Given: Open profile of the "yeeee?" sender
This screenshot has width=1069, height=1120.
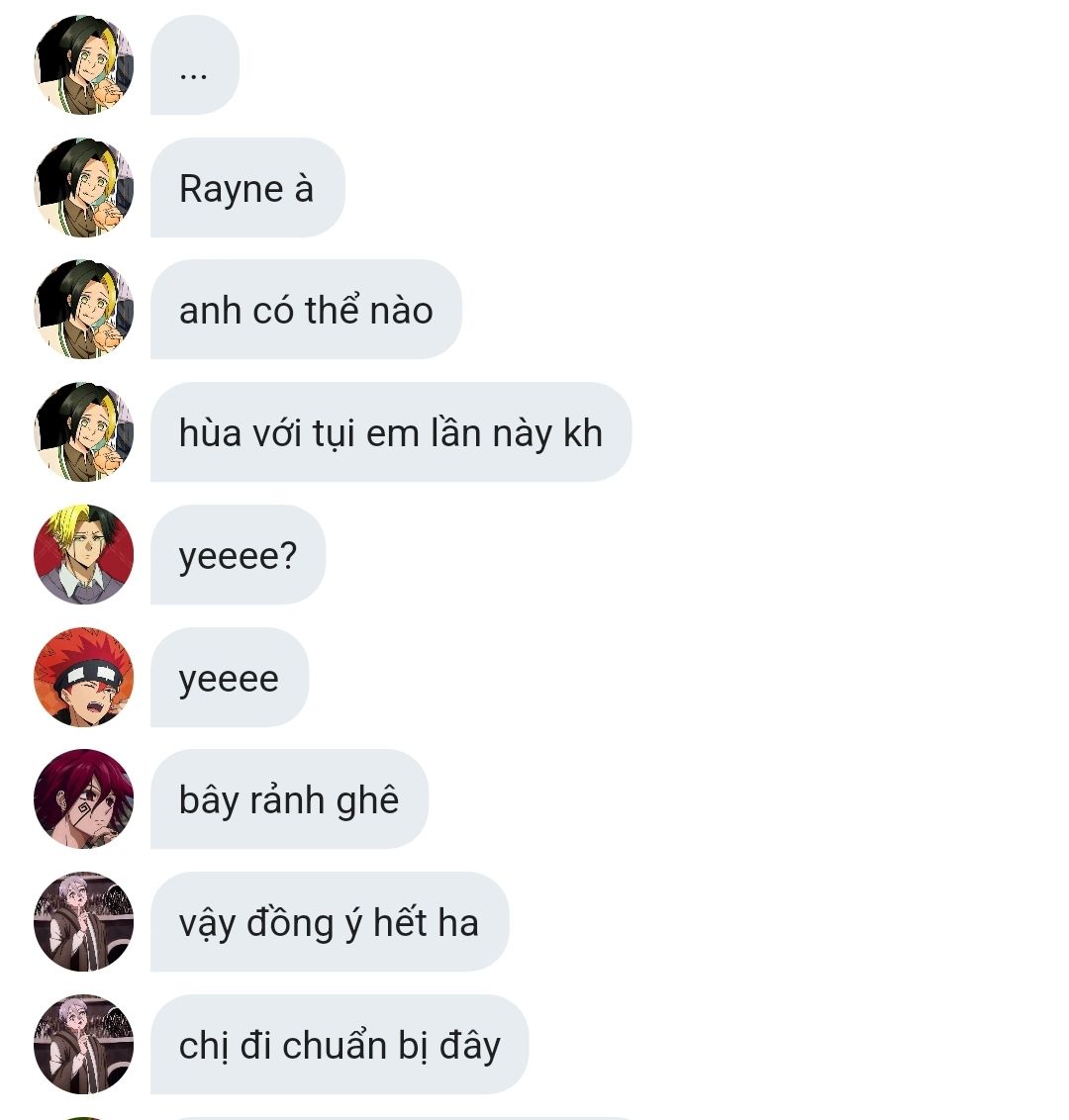Looking at the screenshot, I should [83, 554].
